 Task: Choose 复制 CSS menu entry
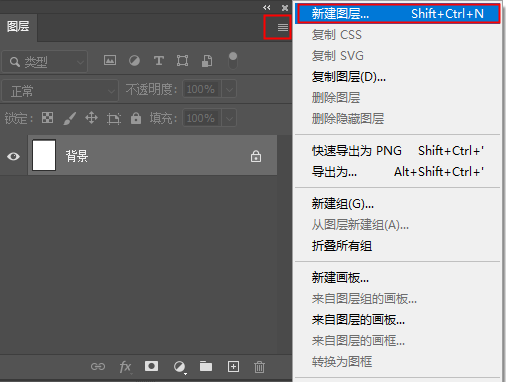[397, 35]
